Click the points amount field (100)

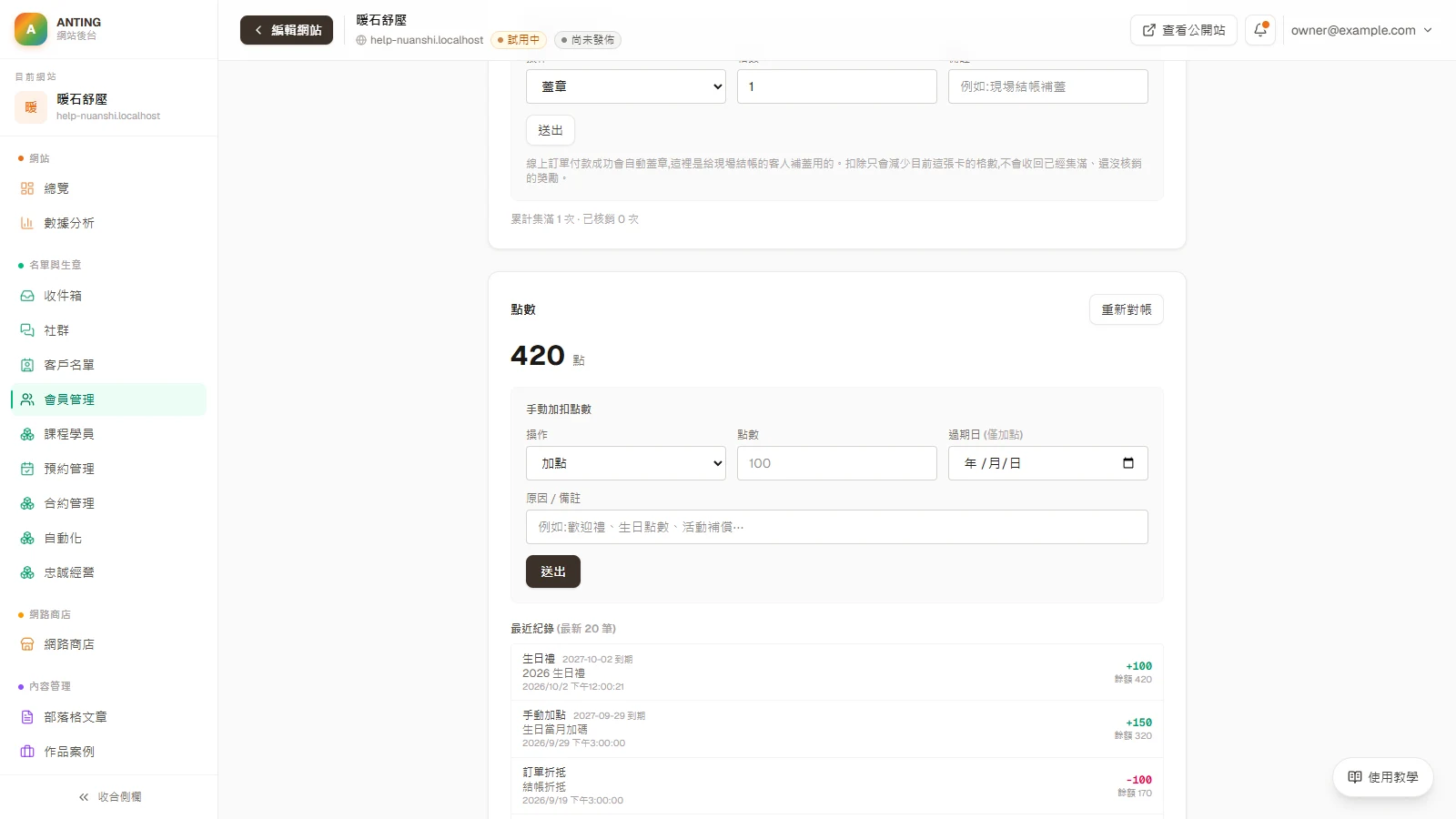pos(837,463)
